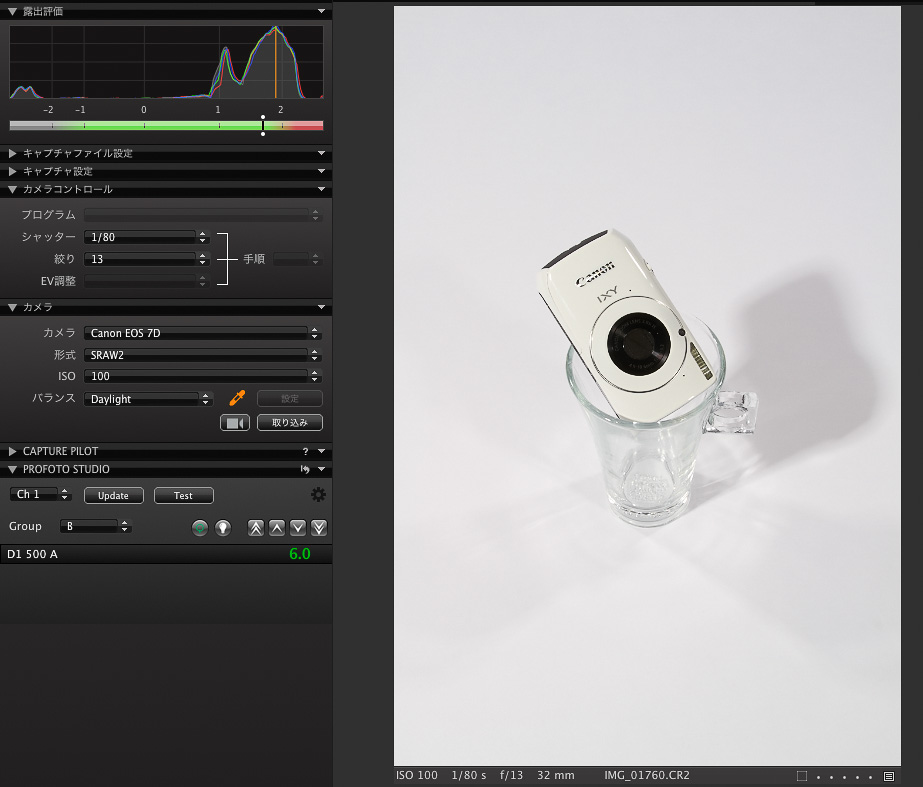Click the exposure evaluation meter bar
Viewport: 923px width, 787px height.
click(x=166, y=126)
